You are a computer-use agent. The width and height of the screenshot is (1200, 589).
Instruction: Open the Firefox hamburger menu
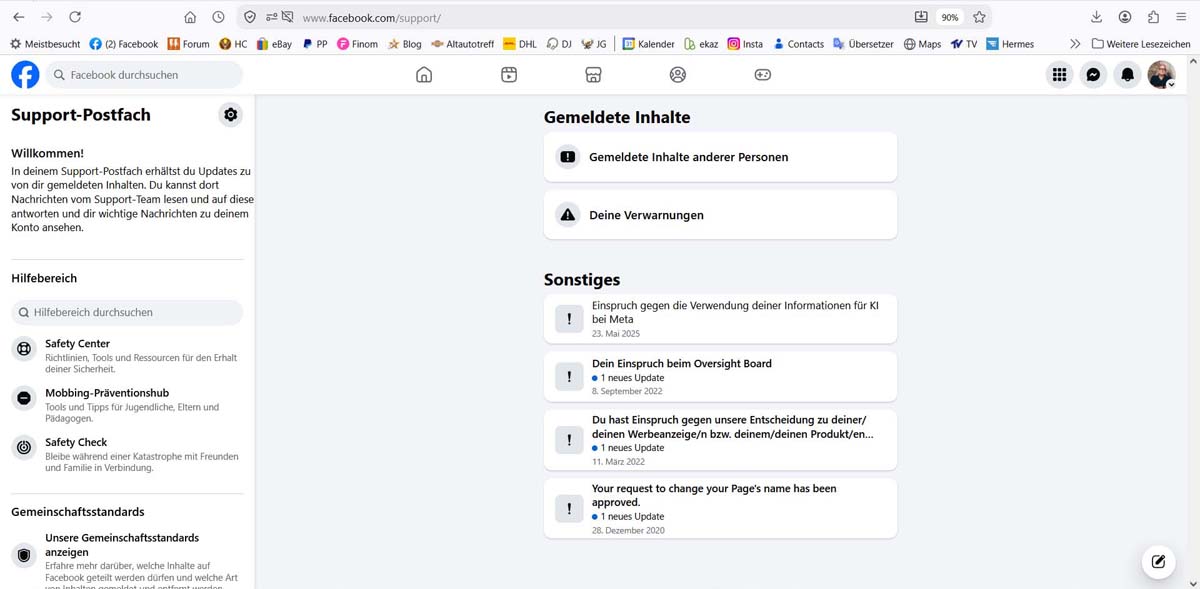1181,17
